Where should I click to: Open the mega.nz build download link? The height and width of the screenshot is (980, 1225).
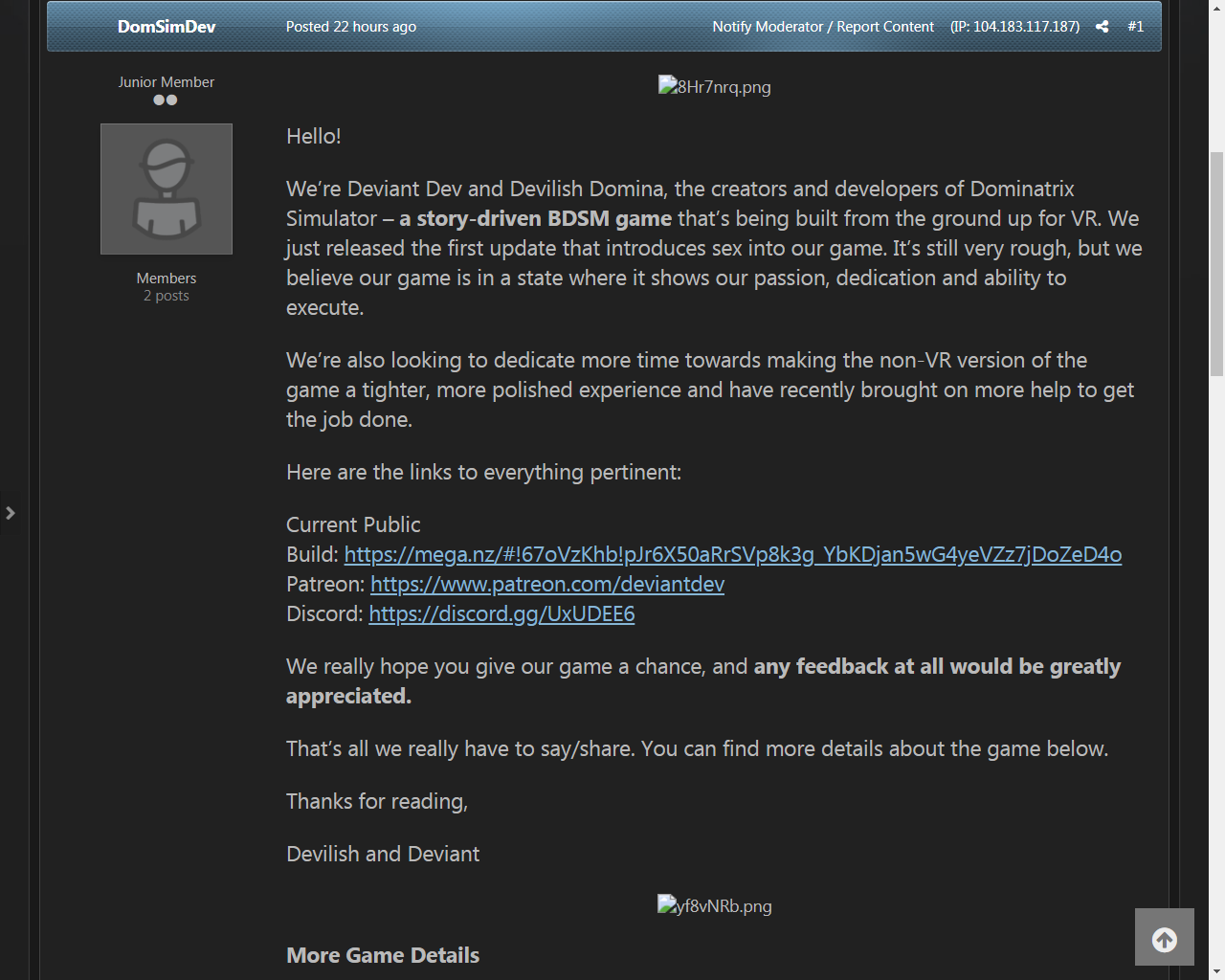point(733,555)
